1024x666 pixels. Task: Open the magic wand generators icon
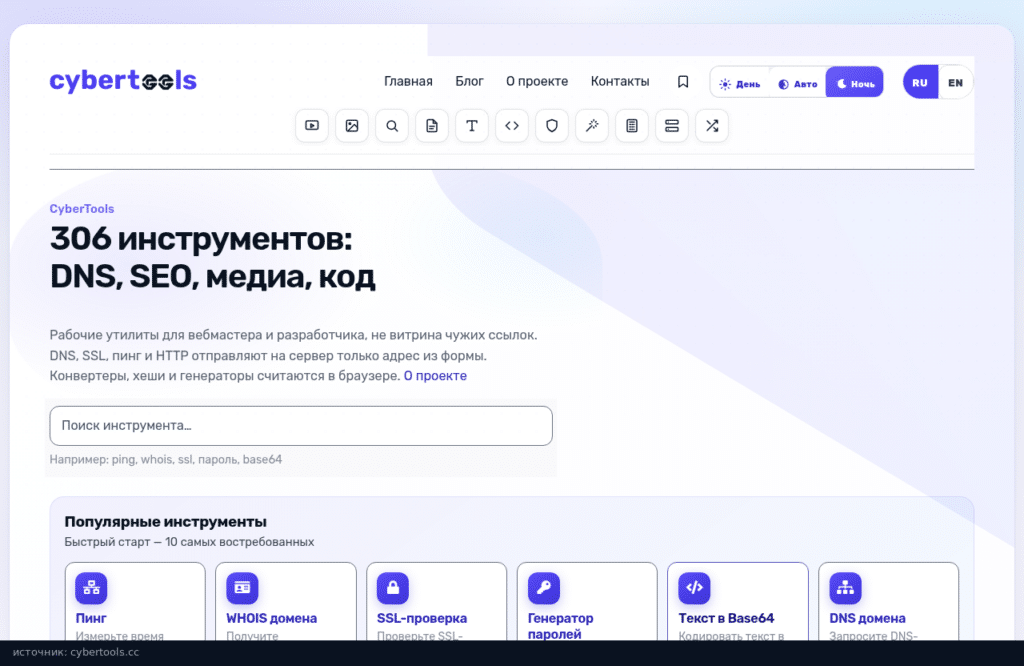click(592, 125)
